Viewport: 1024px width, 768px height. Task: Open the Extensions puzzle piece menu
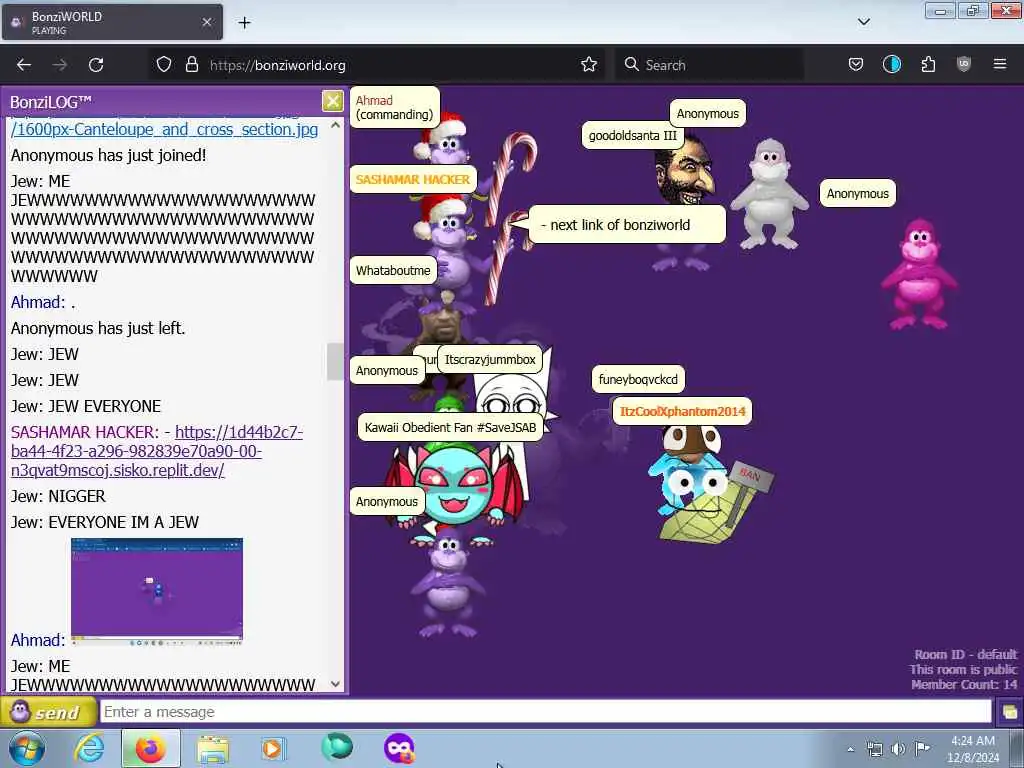[x=928, y=65]
